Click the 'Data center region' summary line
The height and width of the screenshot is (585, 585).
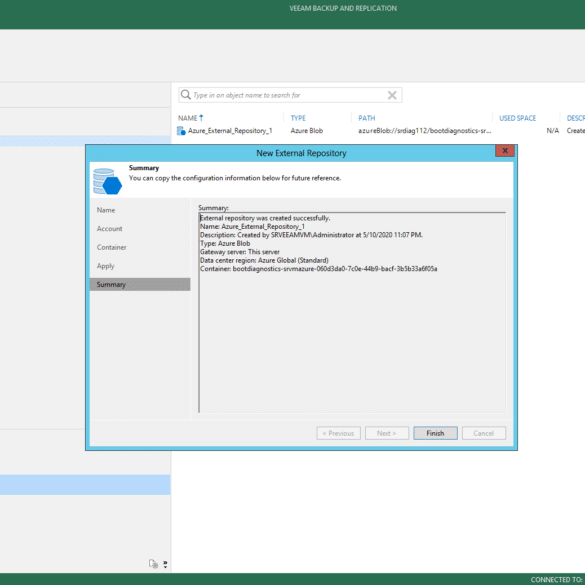264,260
